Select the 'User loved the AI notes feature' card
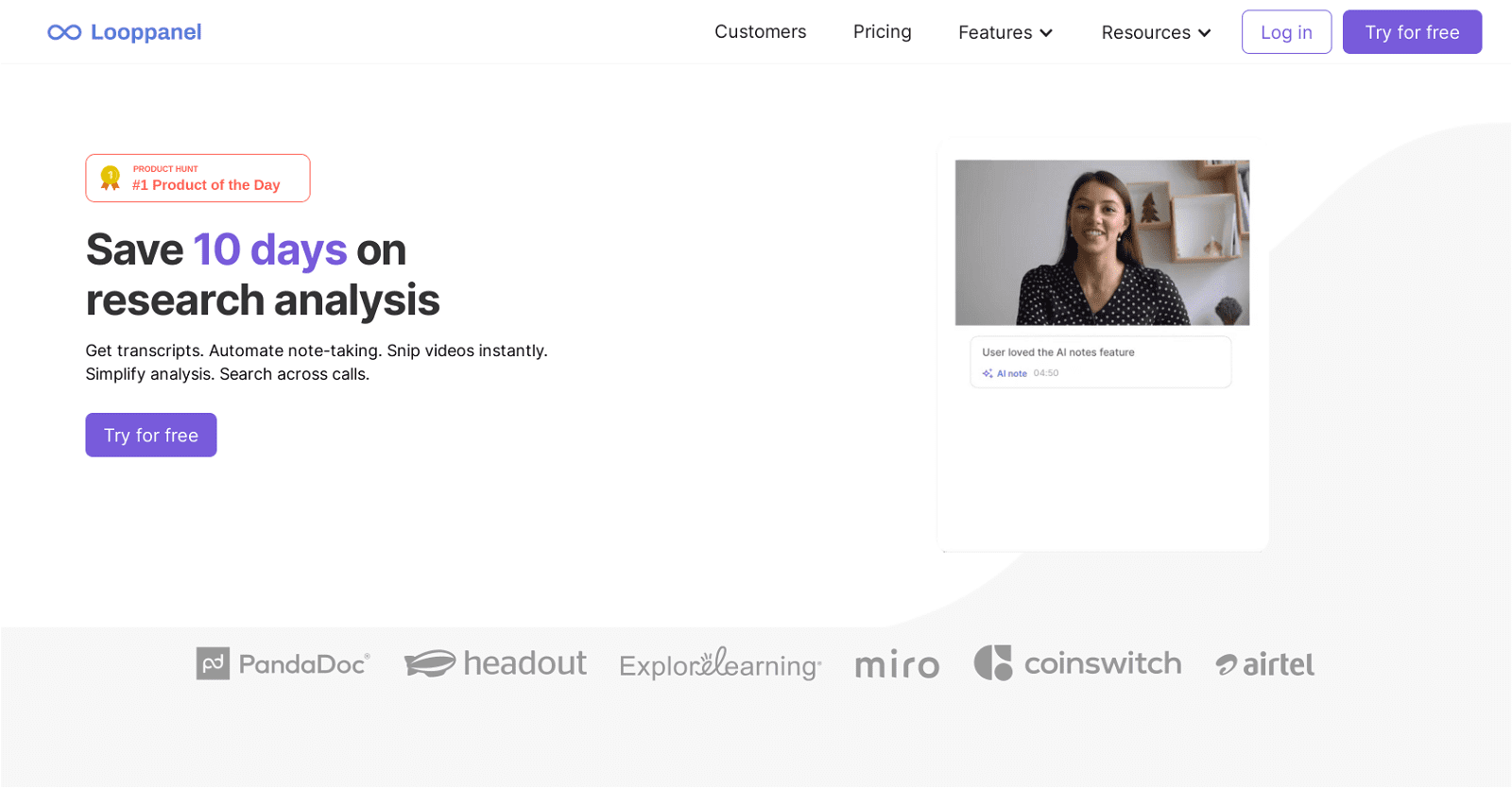Screen dimensions: 1512x788 pos(1101,362)
